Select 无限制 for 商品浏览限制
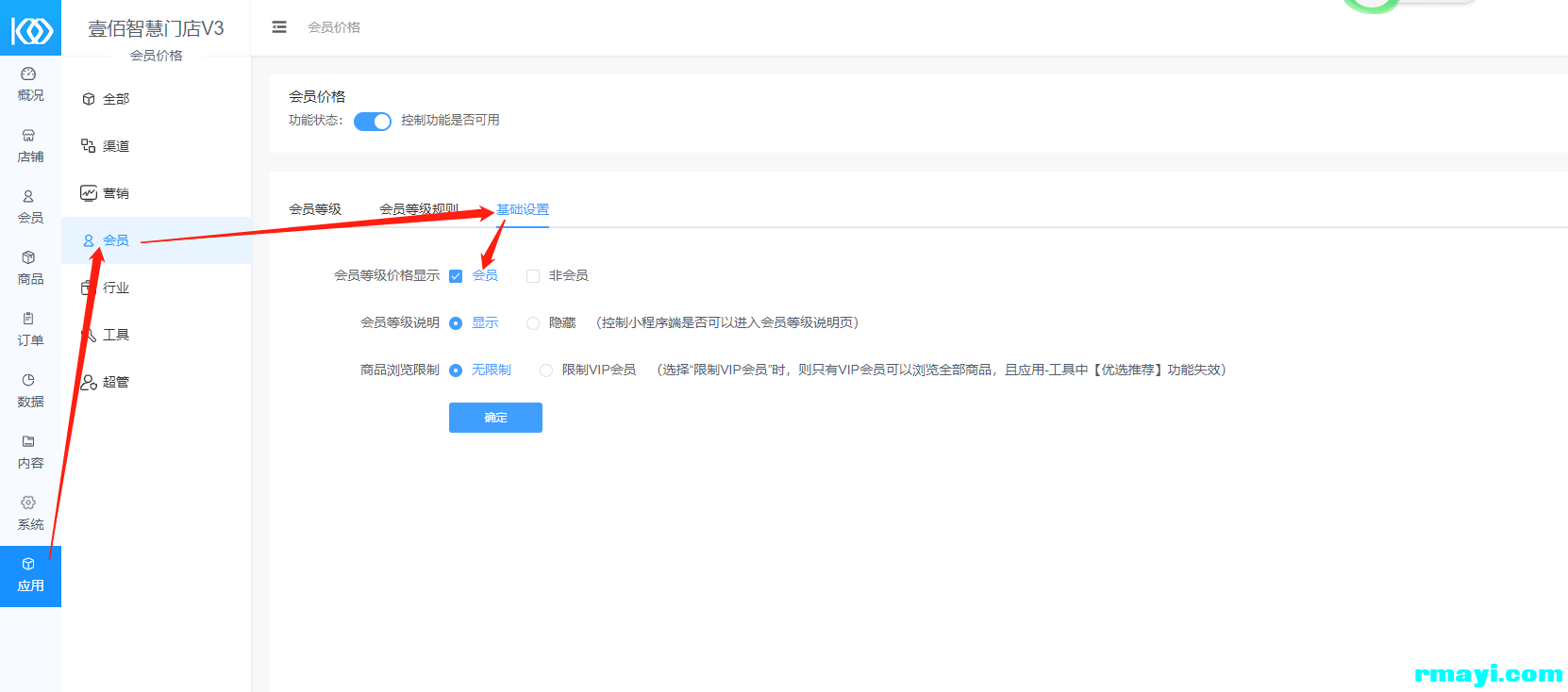 click(456, 371)
